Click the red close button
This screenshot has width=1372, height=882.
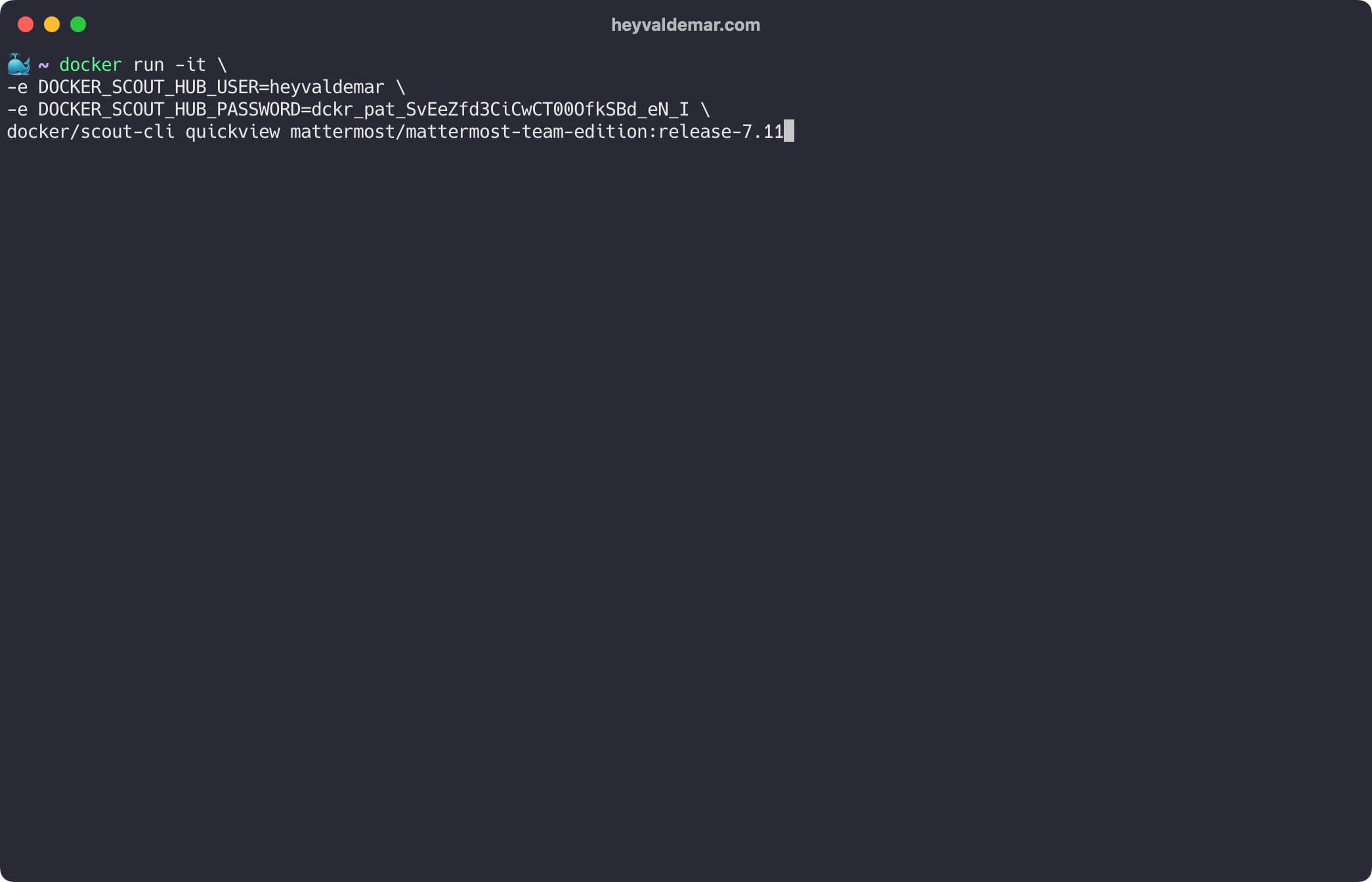click(x=25, y=25)
